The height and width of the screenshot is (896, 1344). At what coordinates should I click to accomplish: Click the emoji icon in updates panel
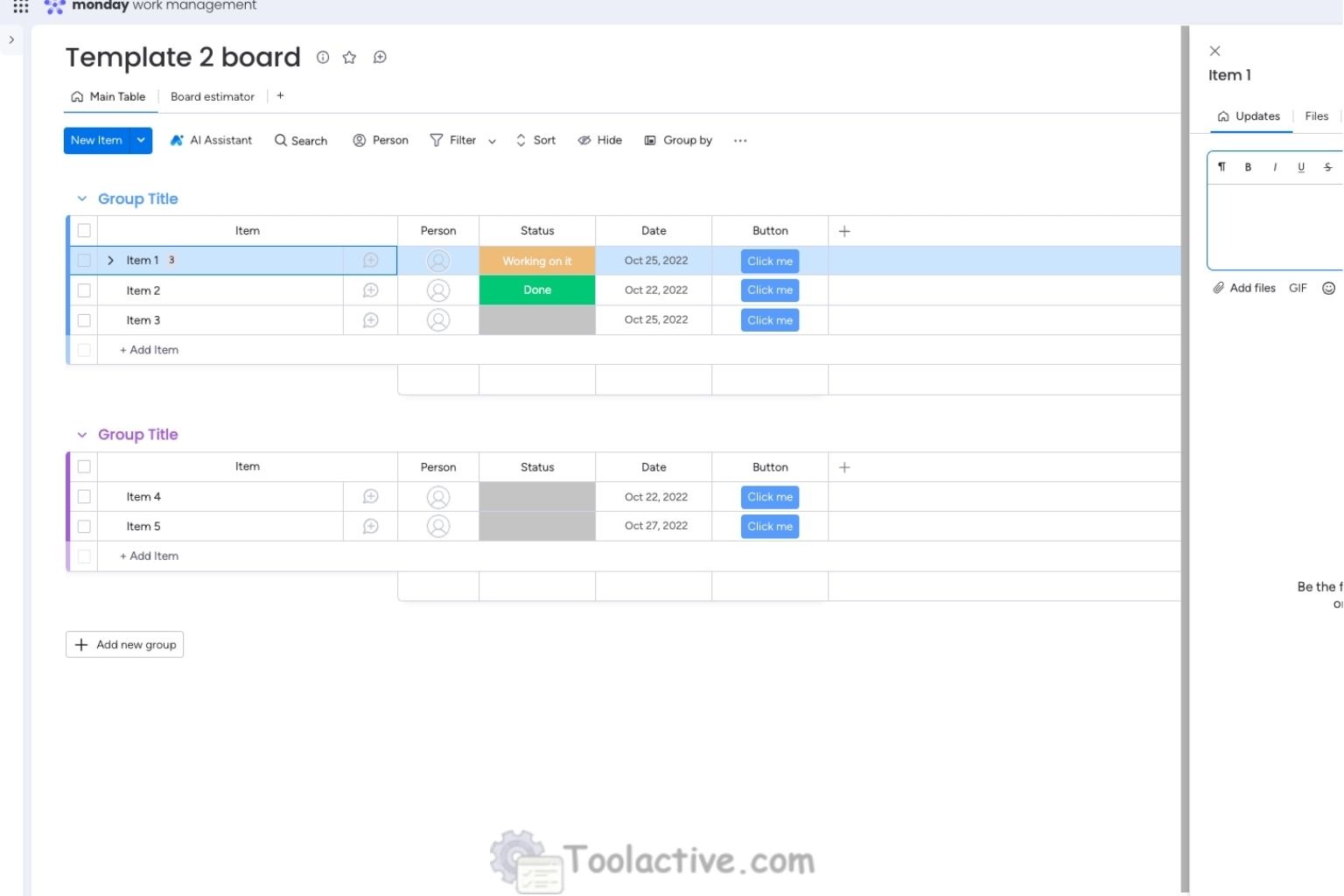1328,288
